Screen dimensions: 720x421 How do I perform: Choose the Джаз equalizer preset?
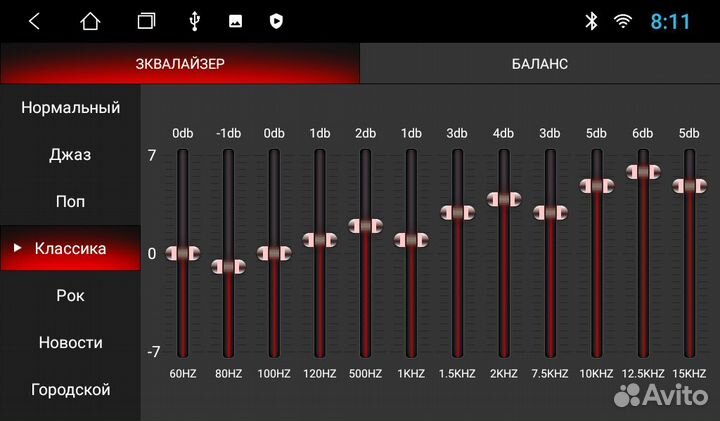pyautogui.click(x=70, y=155)
